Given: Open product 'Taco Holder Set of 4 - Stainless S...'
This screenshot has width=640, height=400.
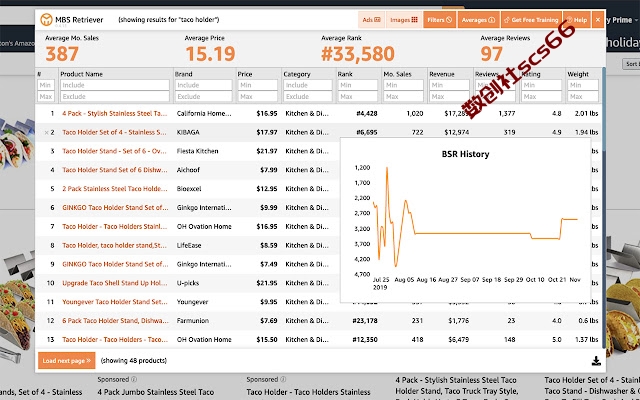Looking at the screenshot, I should pos(114,132).
